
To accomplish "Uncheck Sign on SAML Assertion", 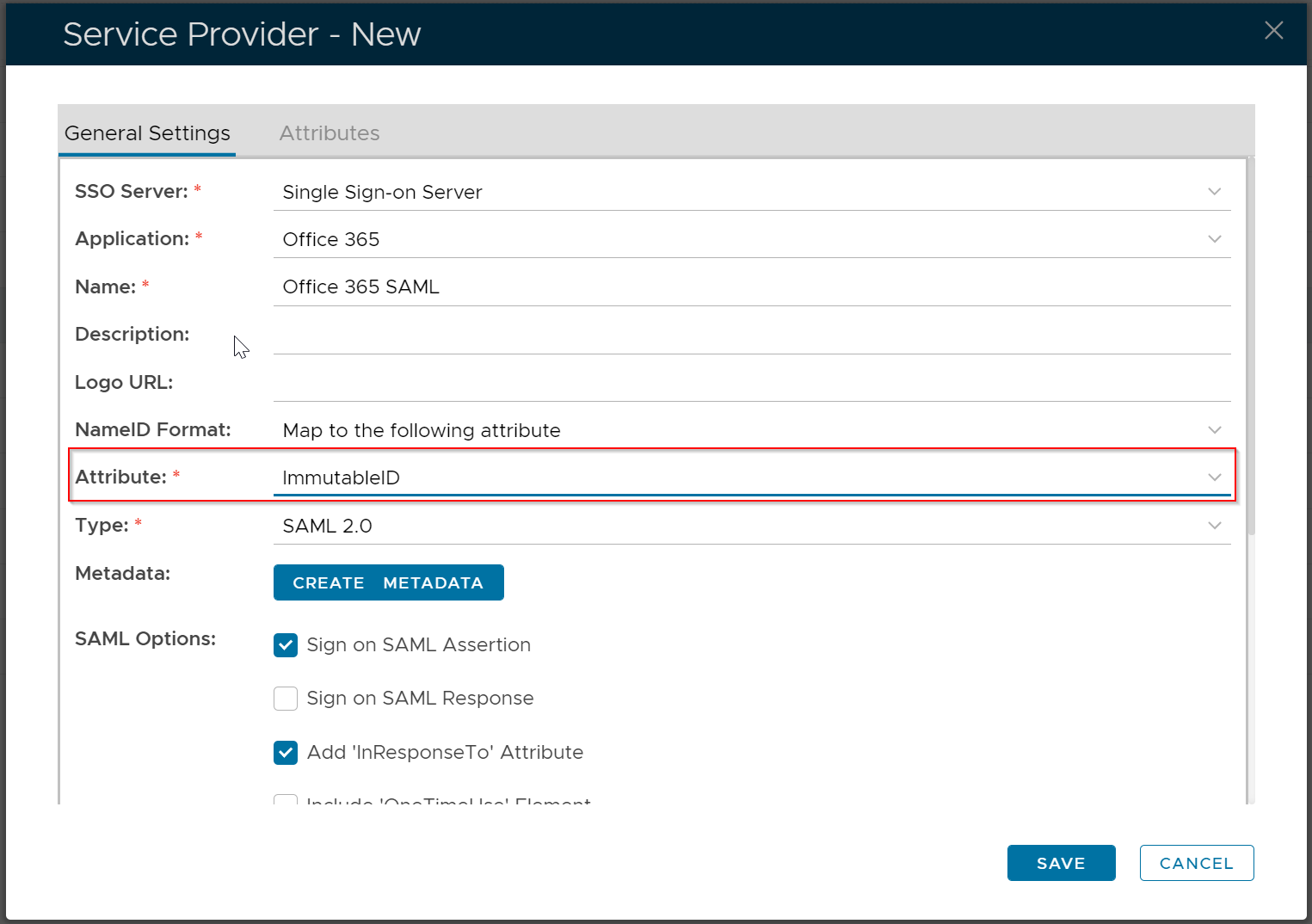I will coord(286,645).
